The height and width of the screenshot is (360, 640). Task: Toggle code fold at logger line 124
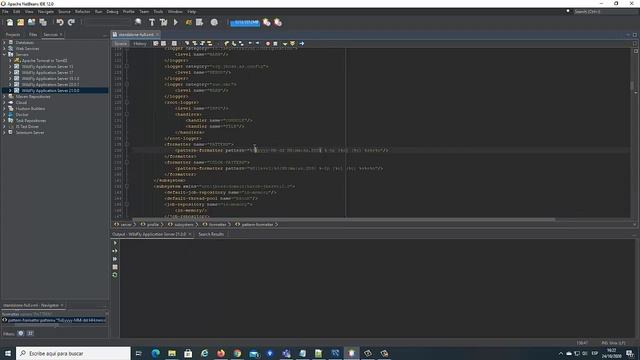click(x=127, y=66)
